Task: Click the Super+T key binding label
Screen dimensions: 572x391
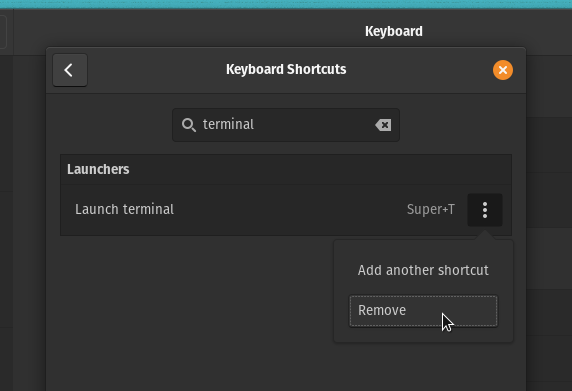Action: (430, 210)
